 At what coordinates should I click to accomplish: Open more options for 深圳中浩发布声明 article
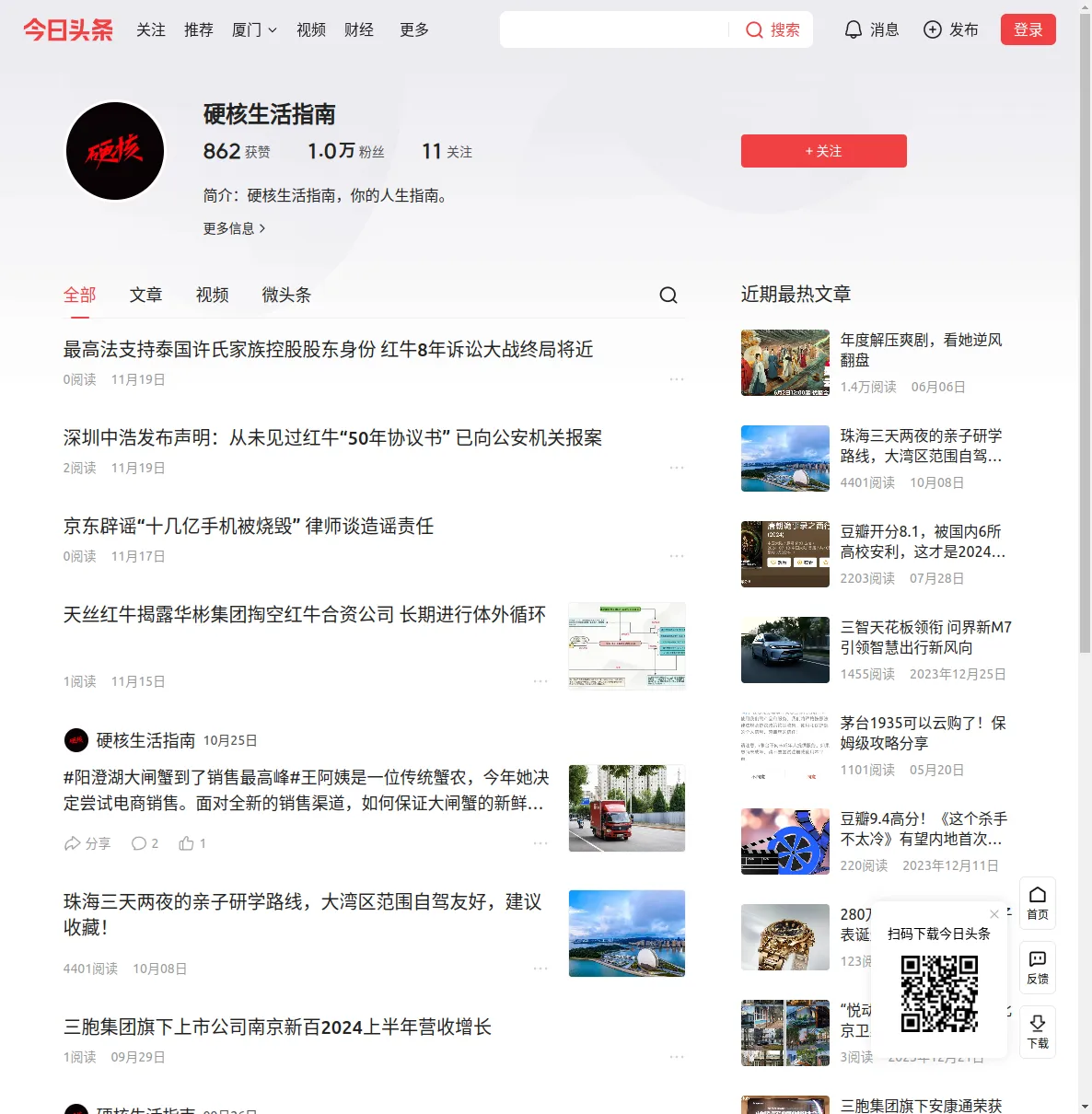677,468
